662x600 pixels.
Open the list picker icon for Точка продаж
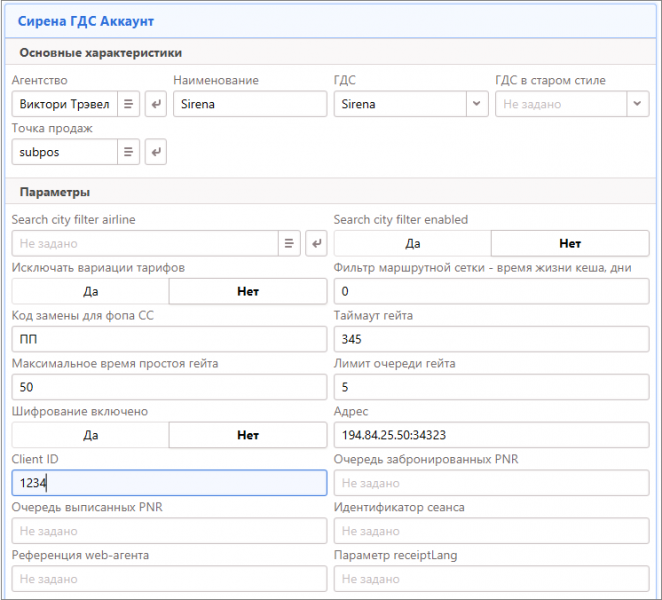[128, 151]
